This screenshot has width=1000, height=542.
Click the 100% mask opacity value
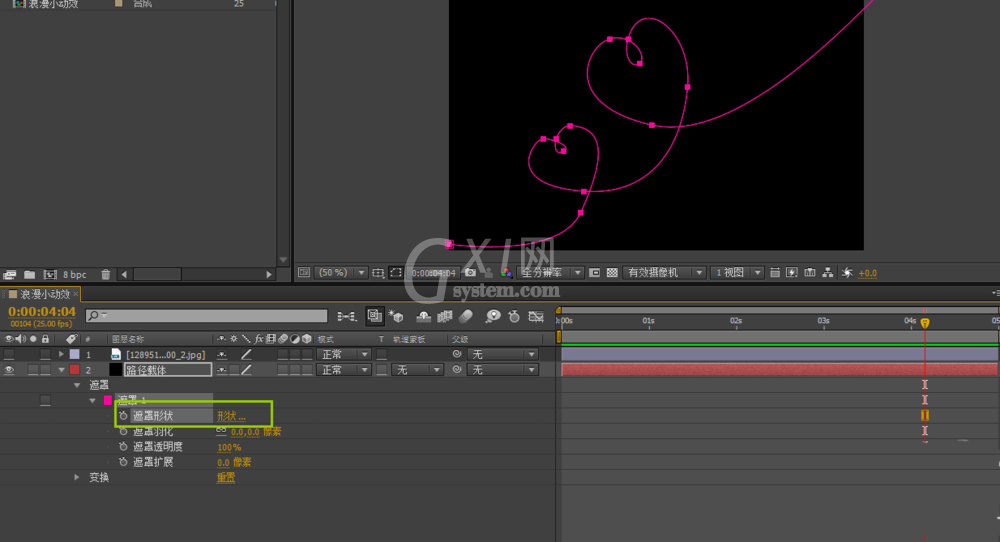tap(229, 448)
